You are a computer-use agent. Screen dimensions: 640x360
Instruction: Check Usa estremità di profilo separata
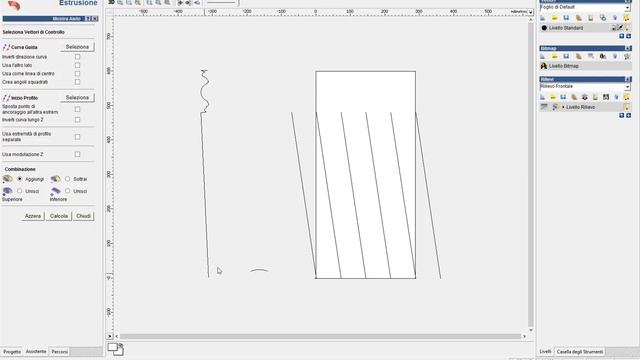[x=78, y=137]
